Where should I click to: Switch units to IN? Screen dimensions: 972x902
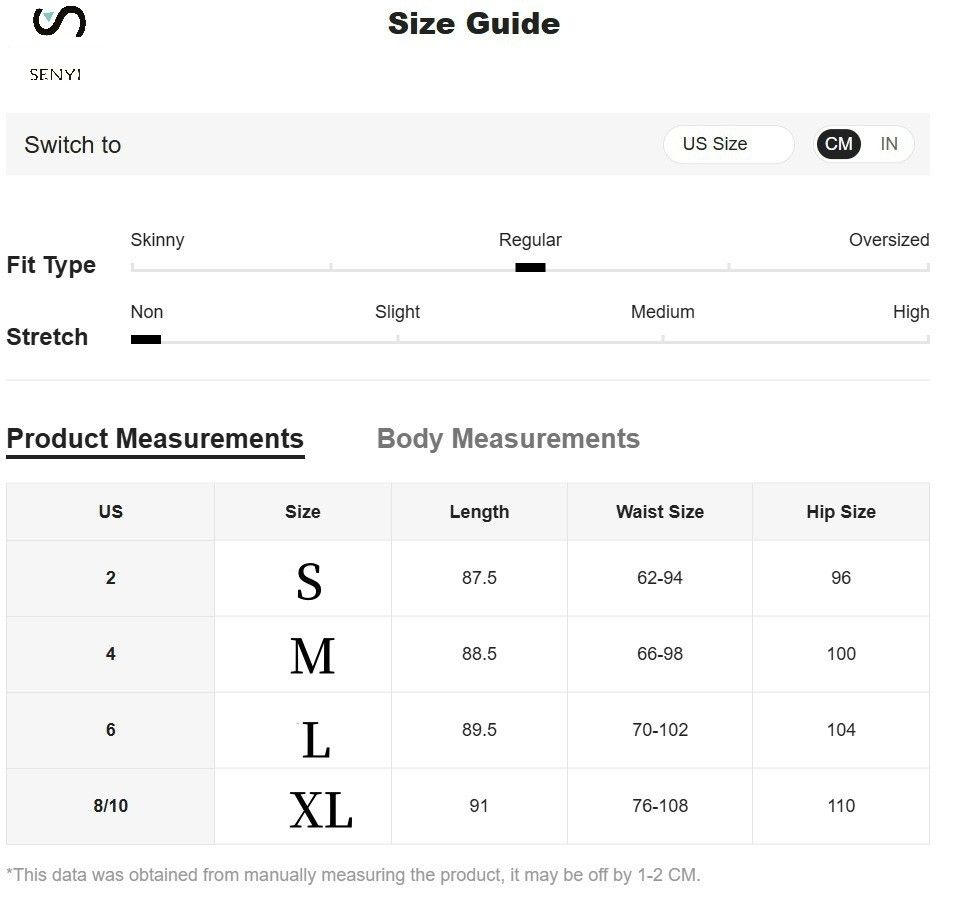[x=889, y=144]
